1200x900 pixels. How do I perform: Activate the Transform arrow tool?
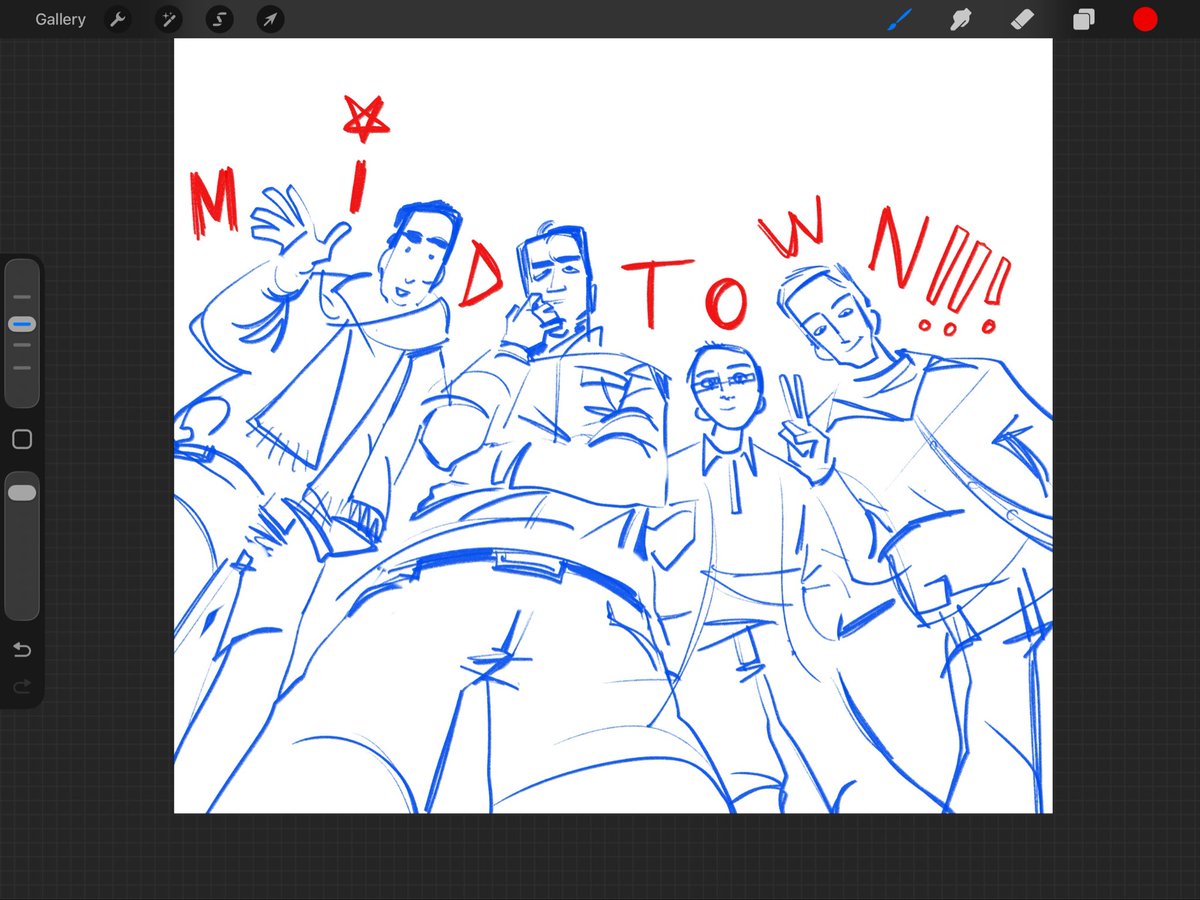click(x=270, y=19)
